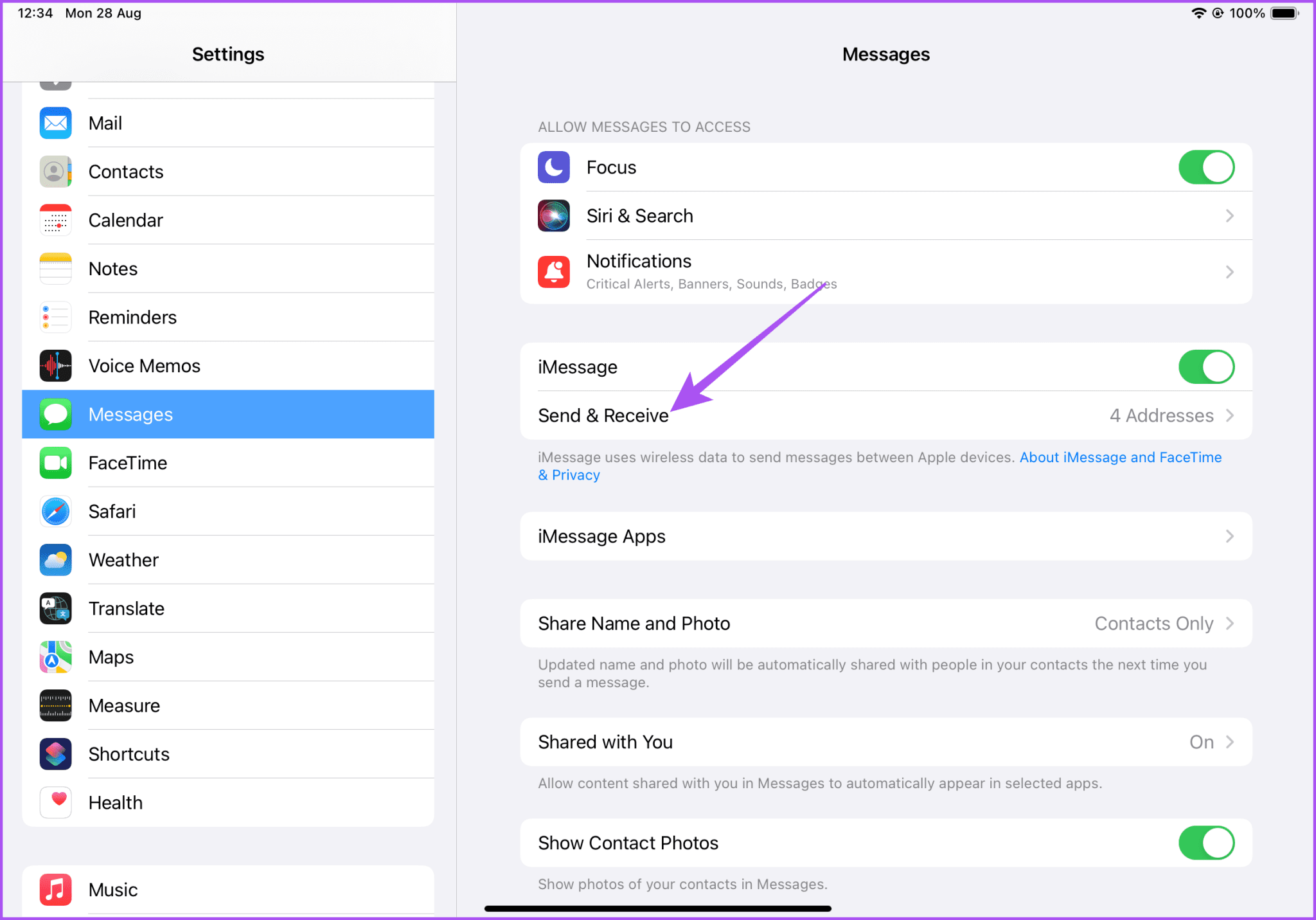Click the Notes icon
The image size is (1316, 920).
(55, 268)
